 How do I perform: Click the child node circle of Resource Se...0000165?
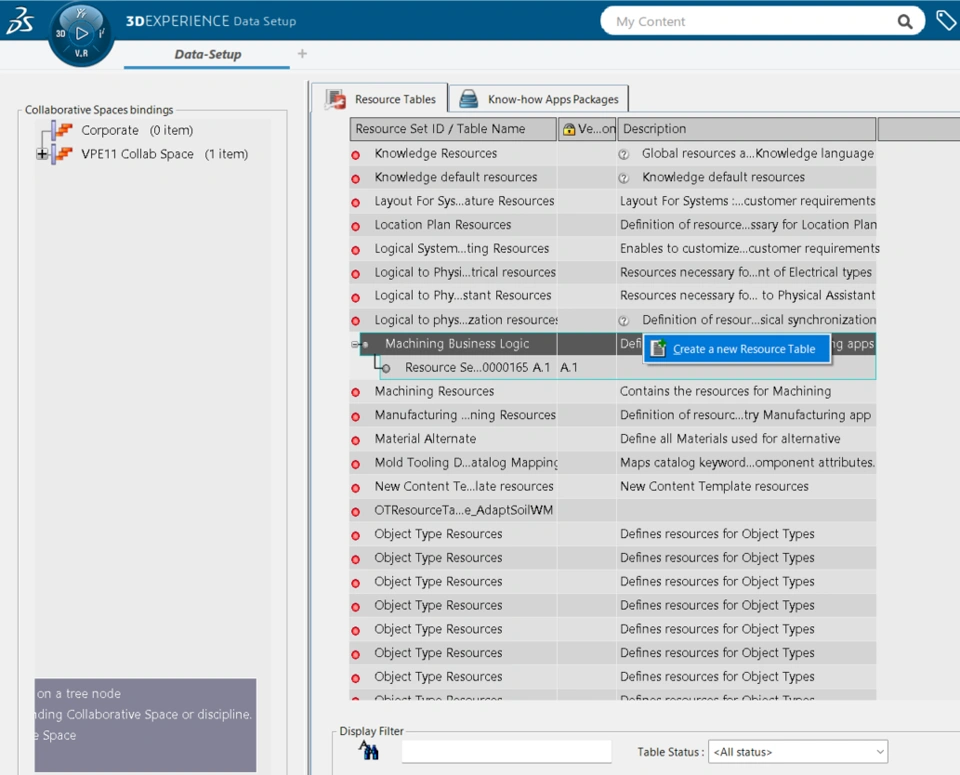click(x=386, y=369)
